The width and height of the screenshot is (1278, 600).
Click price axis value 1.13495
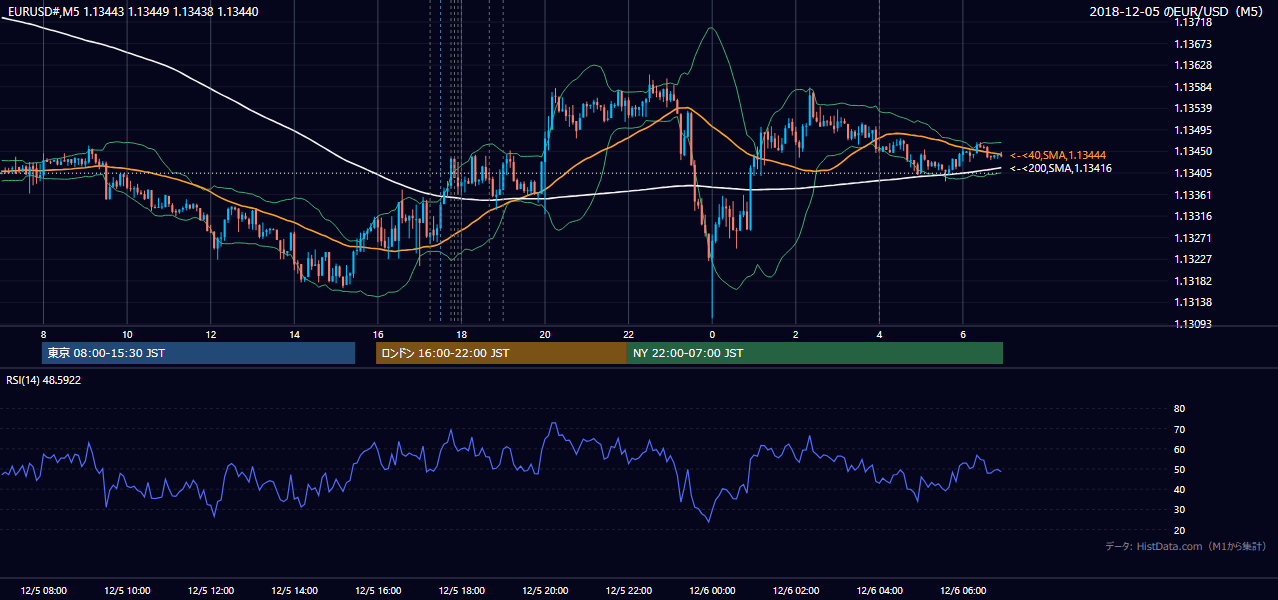click(1192, 130)
